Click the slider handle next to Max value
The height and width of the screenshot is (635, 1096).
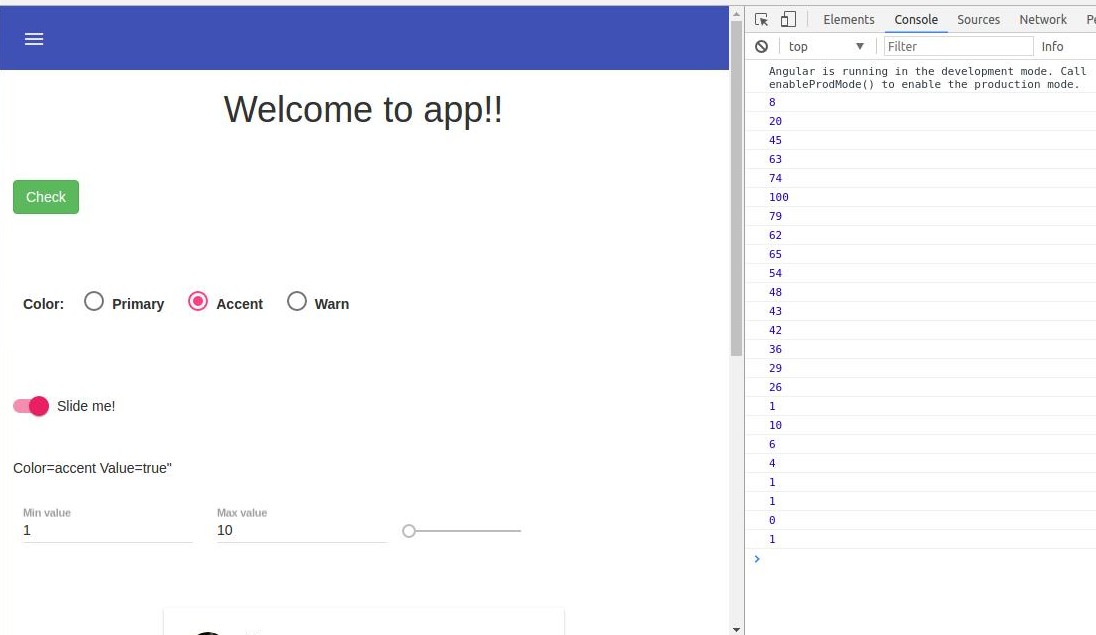[408, 531]
